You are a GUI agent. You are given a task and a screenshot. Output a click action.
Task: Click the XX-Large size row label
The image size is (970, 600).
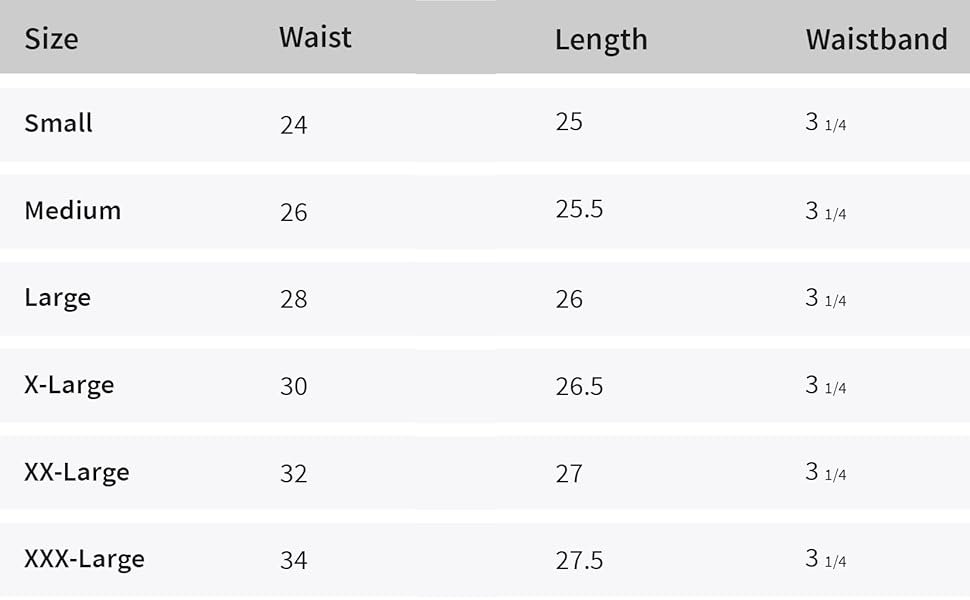click(x=76, y=472)
